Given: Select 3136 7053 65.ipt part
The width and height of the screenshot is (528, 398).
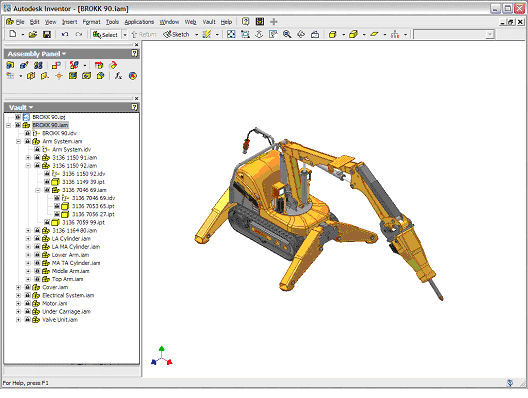Looking at the screenshot, I should [x=93, y=206].
